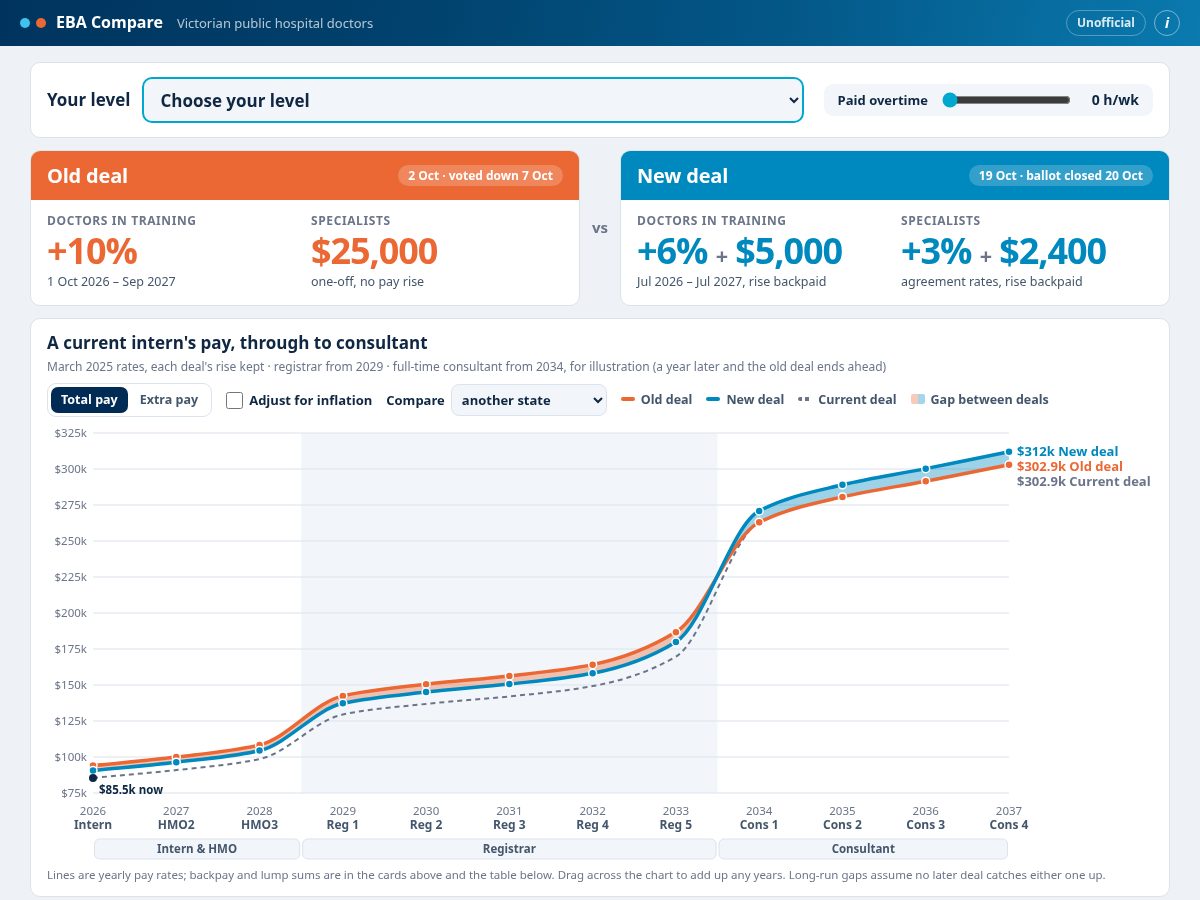Click the '+10%' old deal figure
The image size is (1200, 900).
click(x=92, y=251)
